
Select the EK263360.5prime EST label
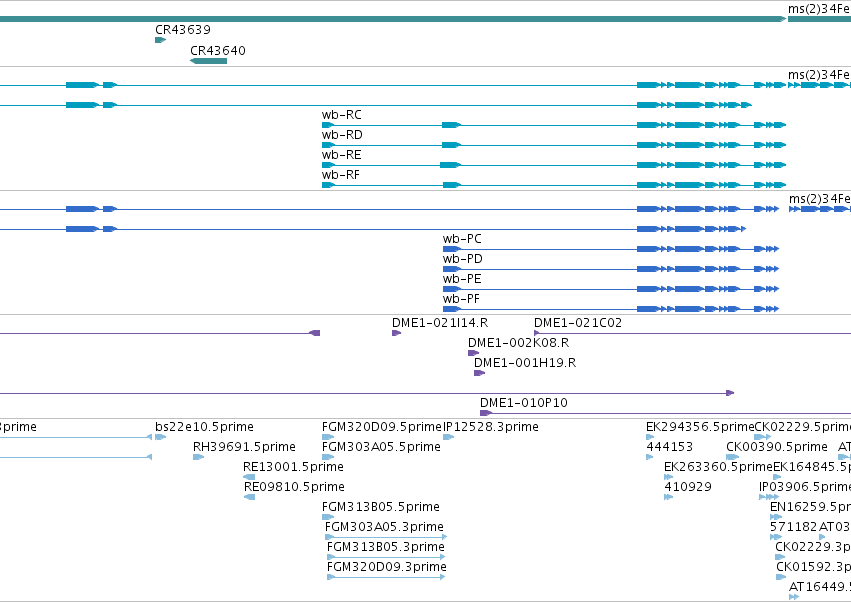point(718,467)
